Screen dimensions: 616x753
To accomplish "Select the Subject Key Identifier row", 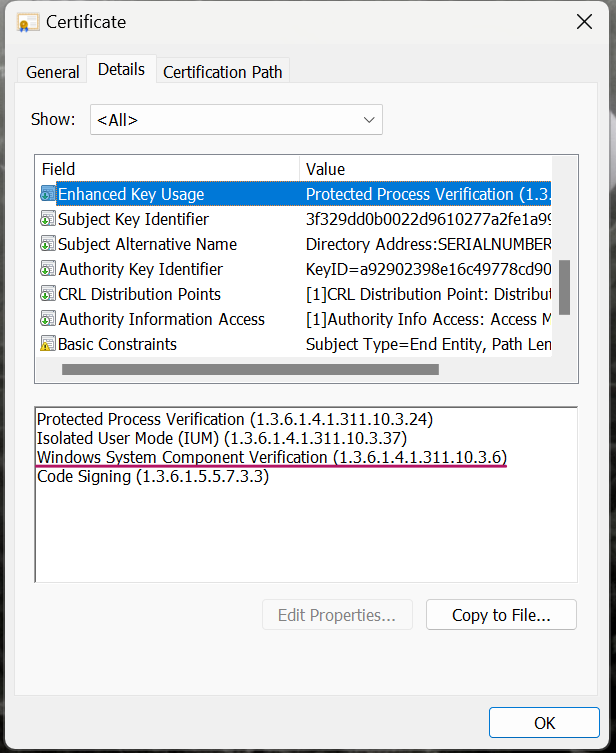I will pos(294,219).
